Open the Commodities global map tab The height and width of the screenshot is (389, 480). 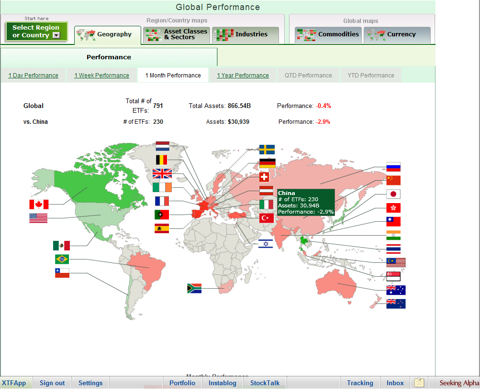[328, 34]
